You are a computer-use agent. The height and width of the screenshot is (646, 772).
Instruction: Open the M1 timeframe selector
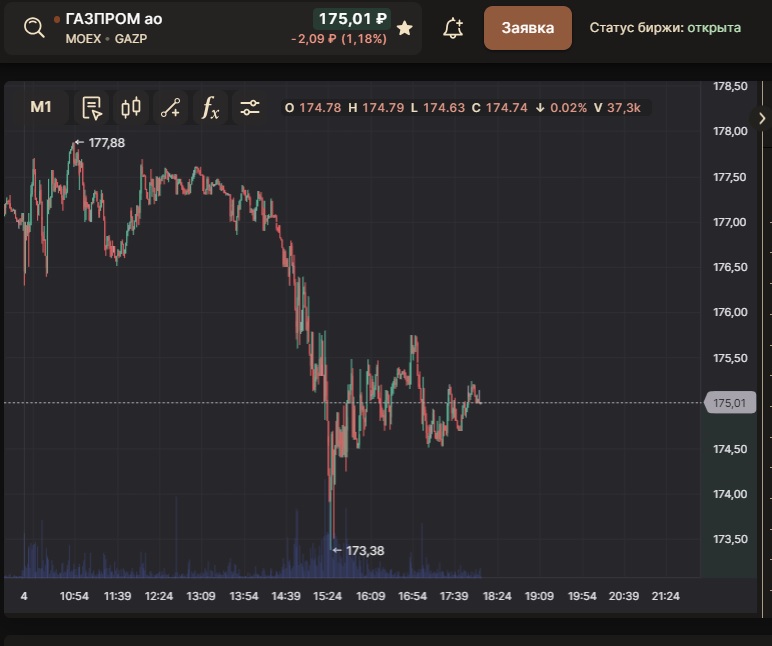click(41, 107)
